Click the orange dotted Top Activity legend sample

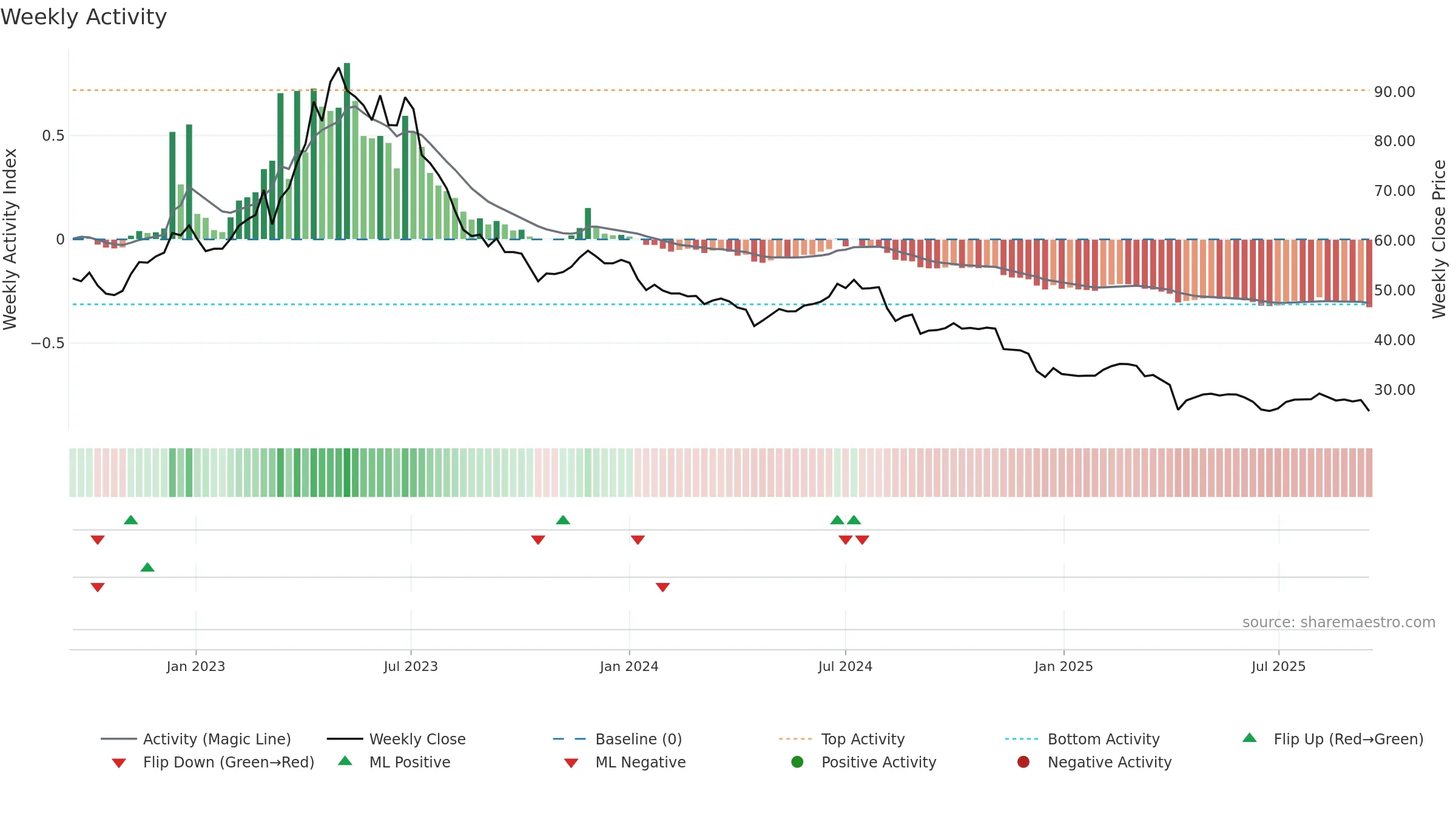click(795, 739)
